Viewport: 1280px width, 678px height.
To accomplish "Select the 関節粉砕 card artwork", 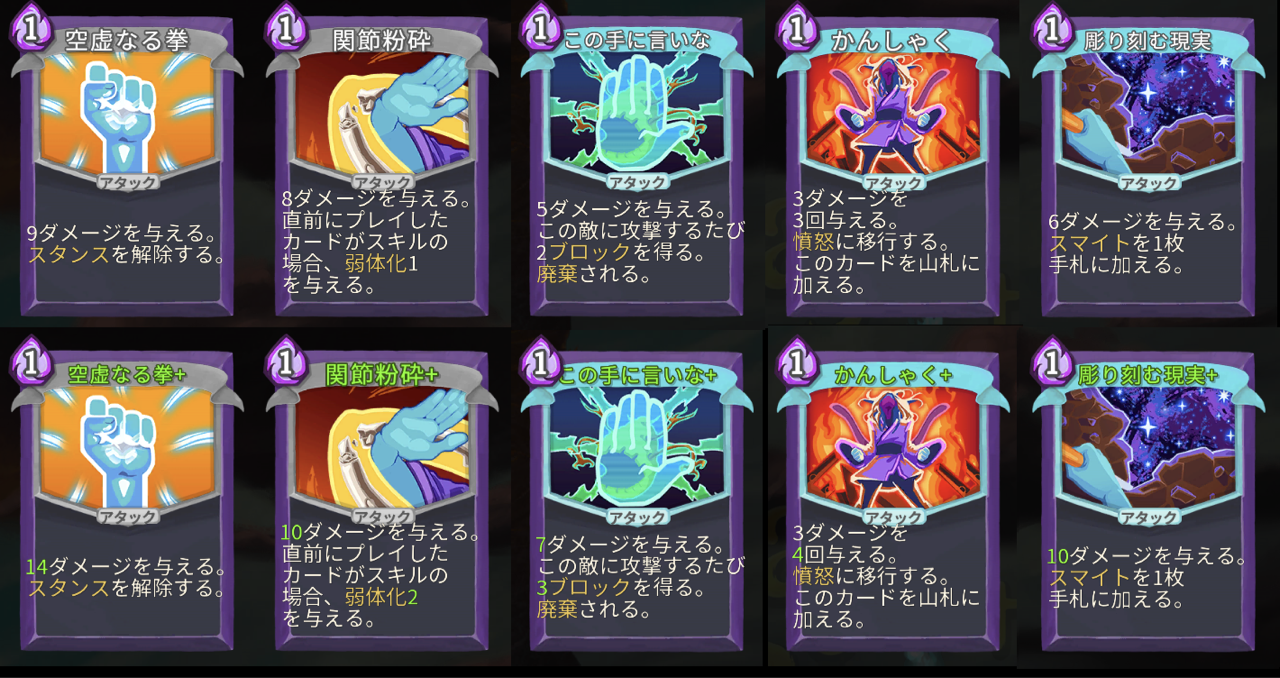I will coord(382,116).
